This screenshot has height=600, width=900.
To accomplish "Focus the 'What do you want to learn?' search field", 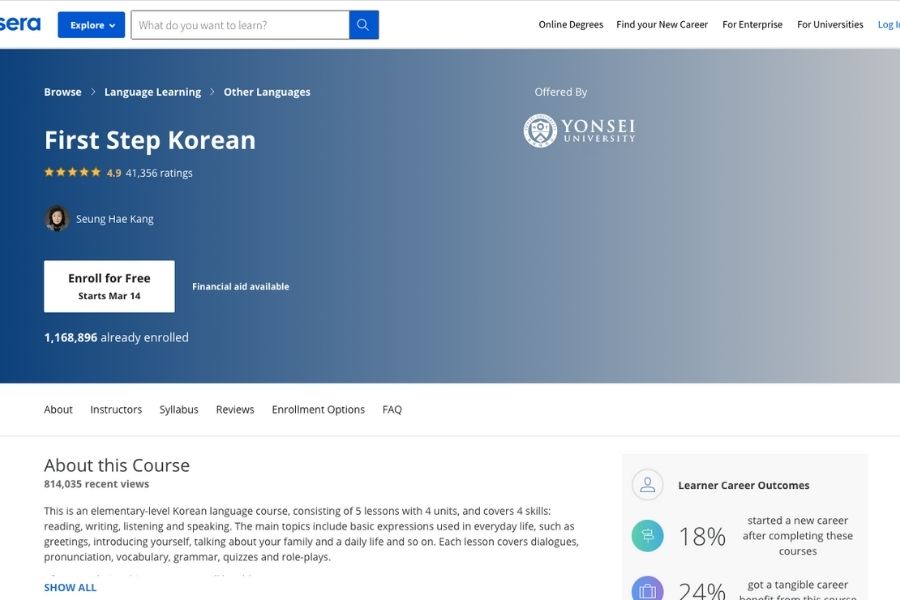I will 240,25.
